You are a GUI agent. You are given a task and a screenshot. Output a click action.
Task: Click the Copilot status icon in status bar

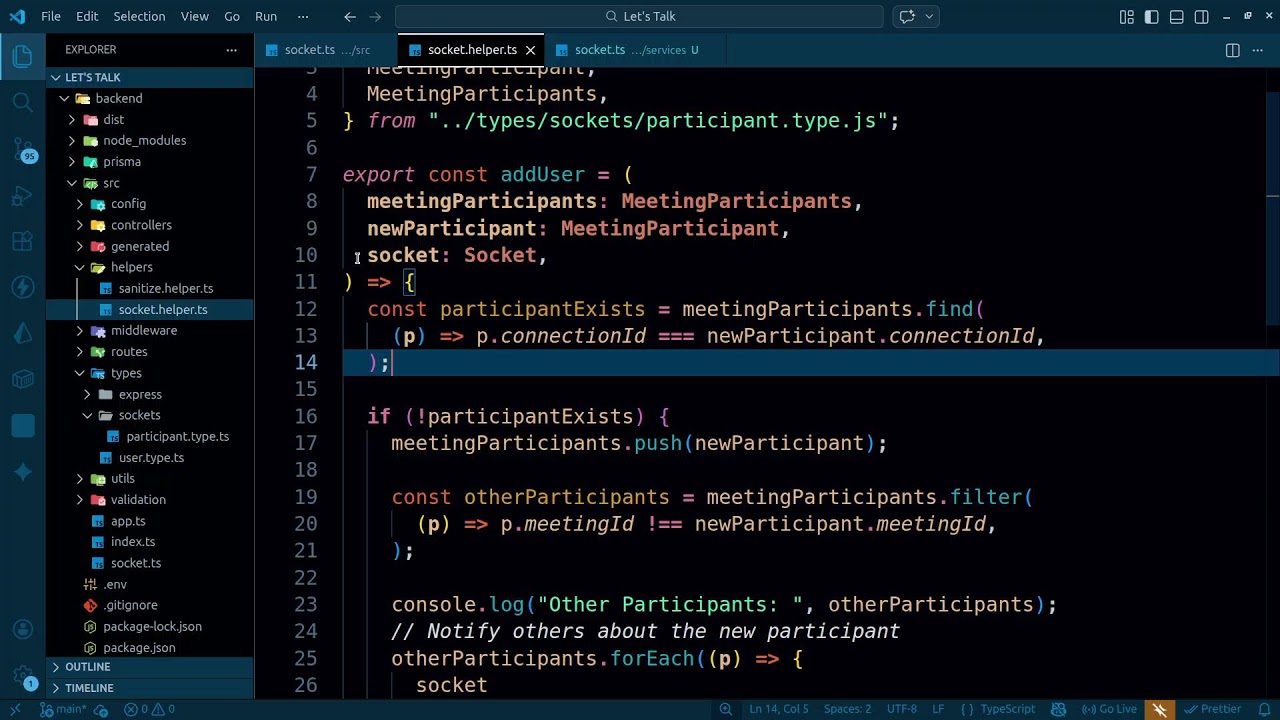(x=1058, y=709)
